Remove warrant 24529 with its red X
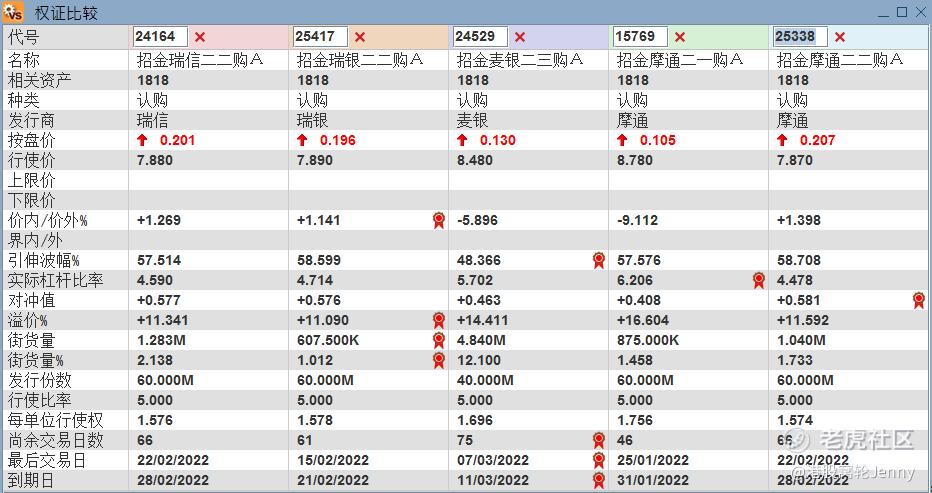The image size is (932, 493). tap(520, 37)
